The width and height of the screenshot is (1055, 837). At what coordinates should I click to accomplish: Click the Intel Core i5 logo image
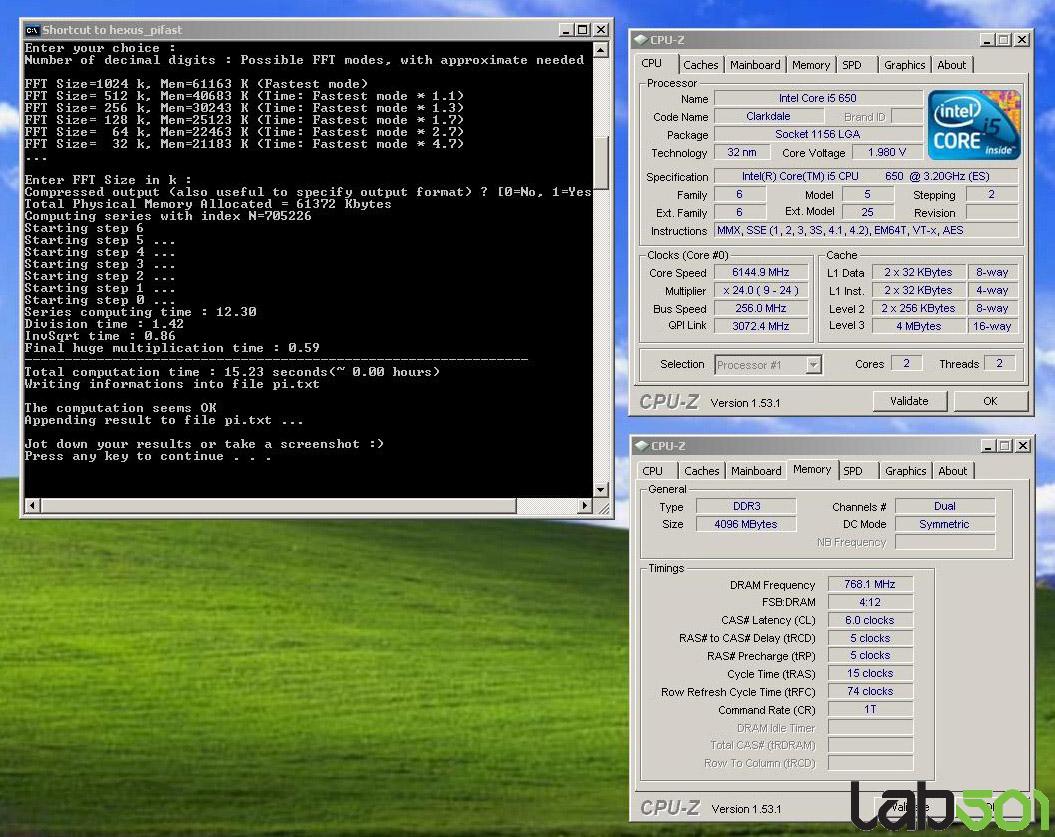(974, 125)
